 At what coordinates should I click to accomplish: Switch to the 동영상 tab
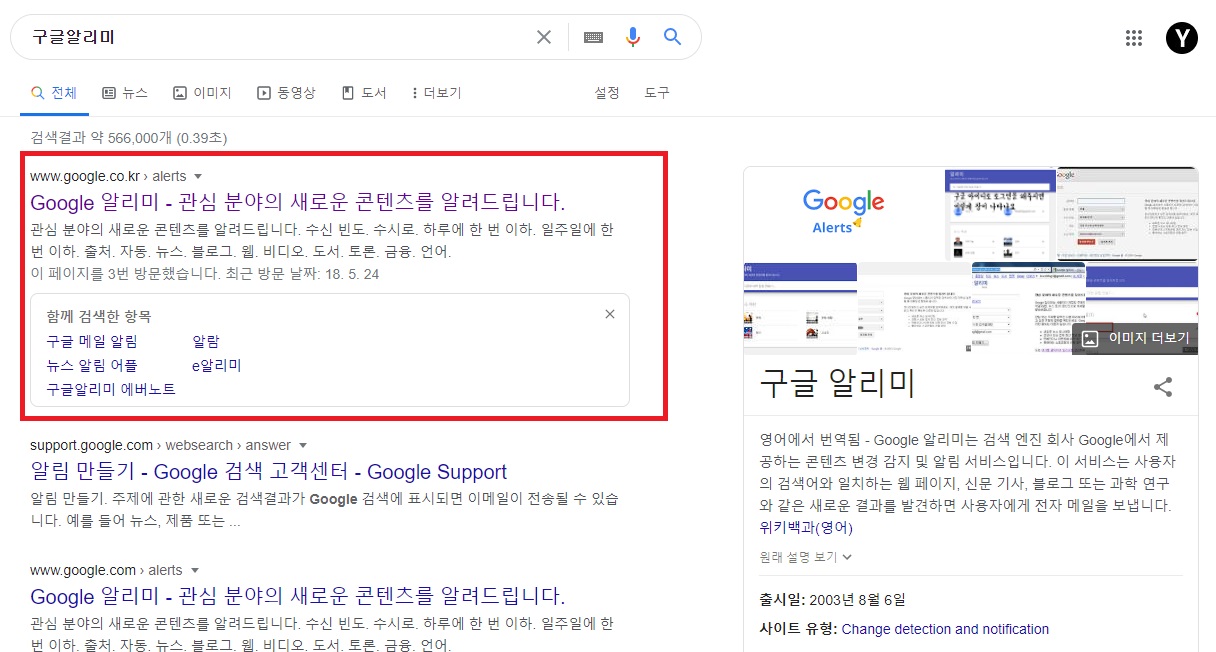[x=286, y=93]
